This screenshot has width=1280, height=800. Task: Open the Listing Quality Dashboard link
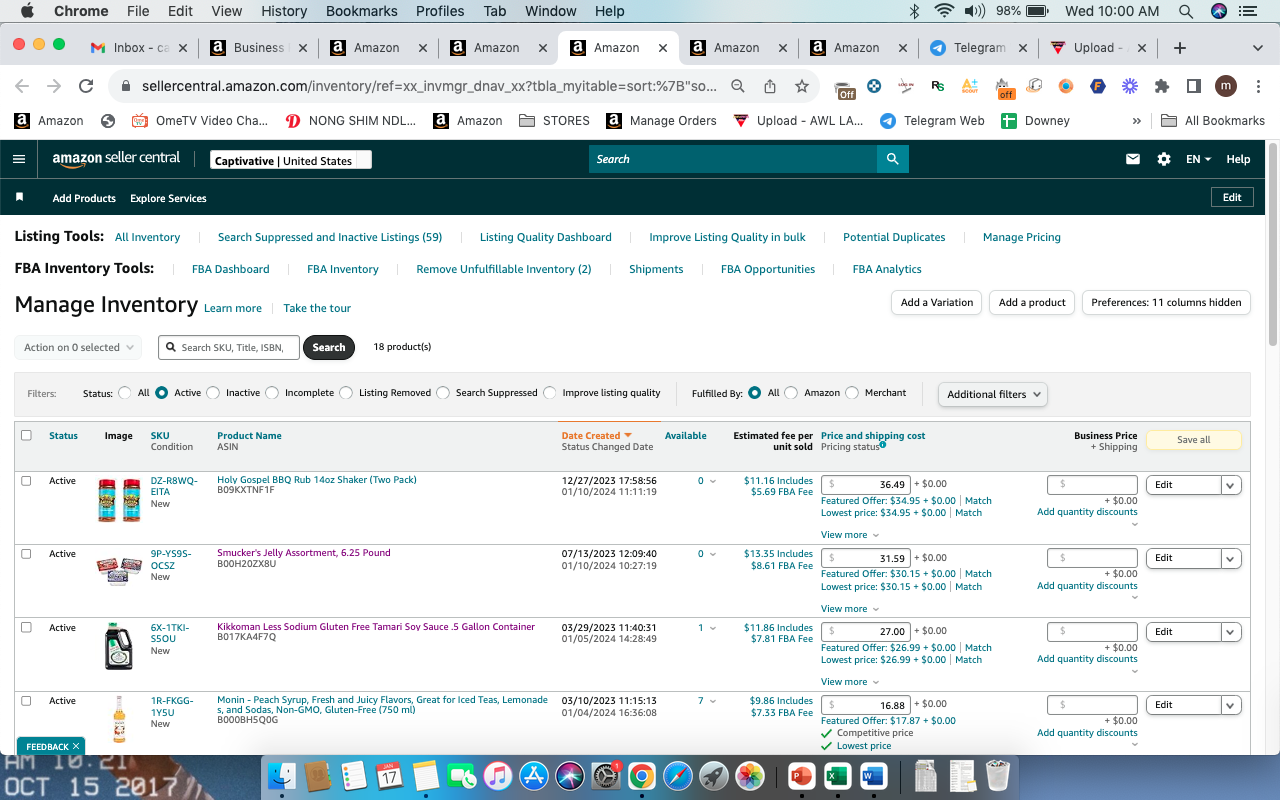point(545,237)
